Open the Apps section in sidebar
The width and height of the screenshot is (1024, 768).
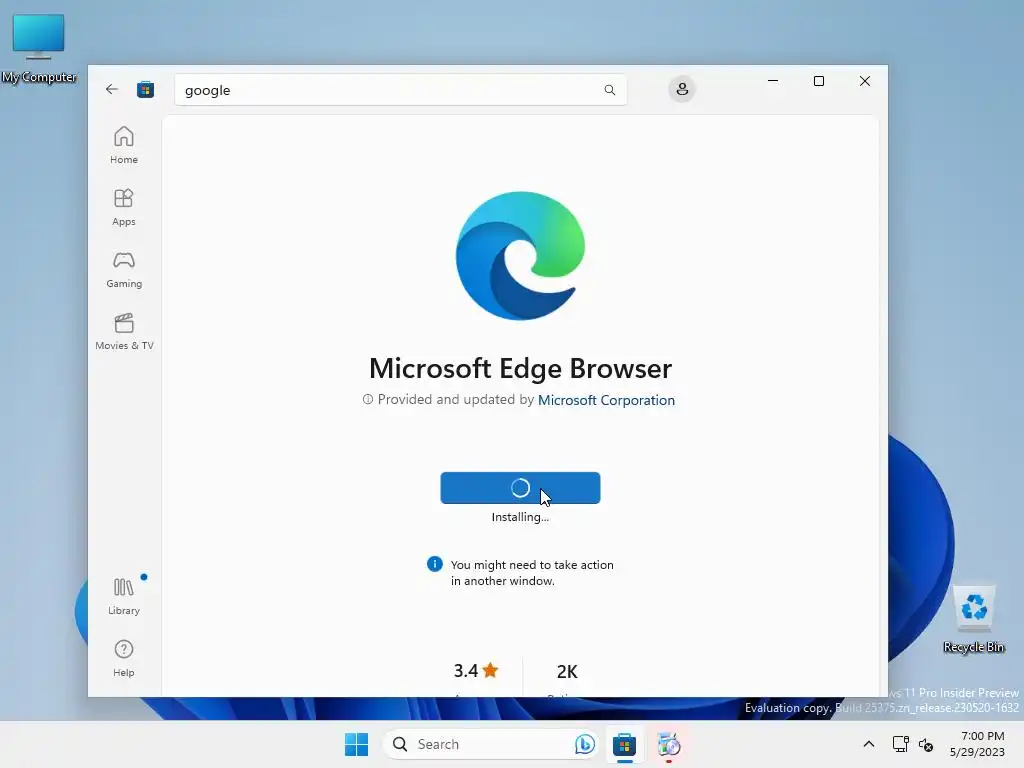click(123, 207)
